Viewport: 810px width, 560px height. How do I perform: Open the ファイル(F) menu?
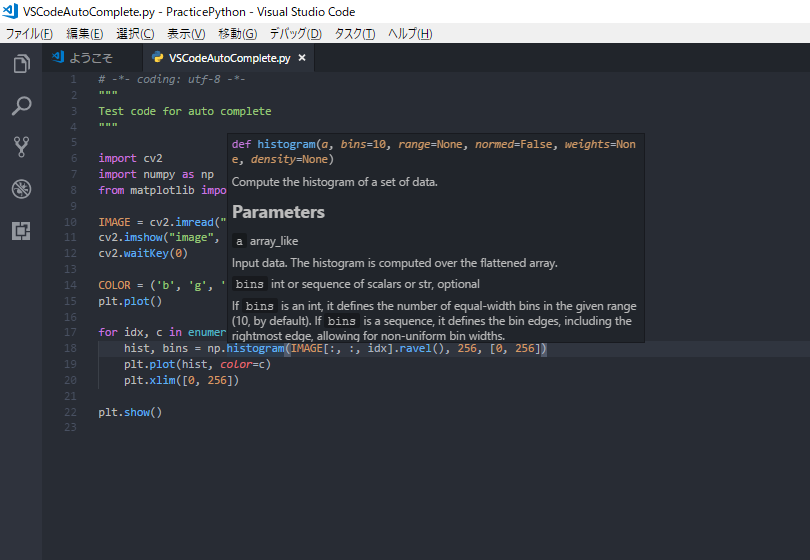(x=29, y=34)
